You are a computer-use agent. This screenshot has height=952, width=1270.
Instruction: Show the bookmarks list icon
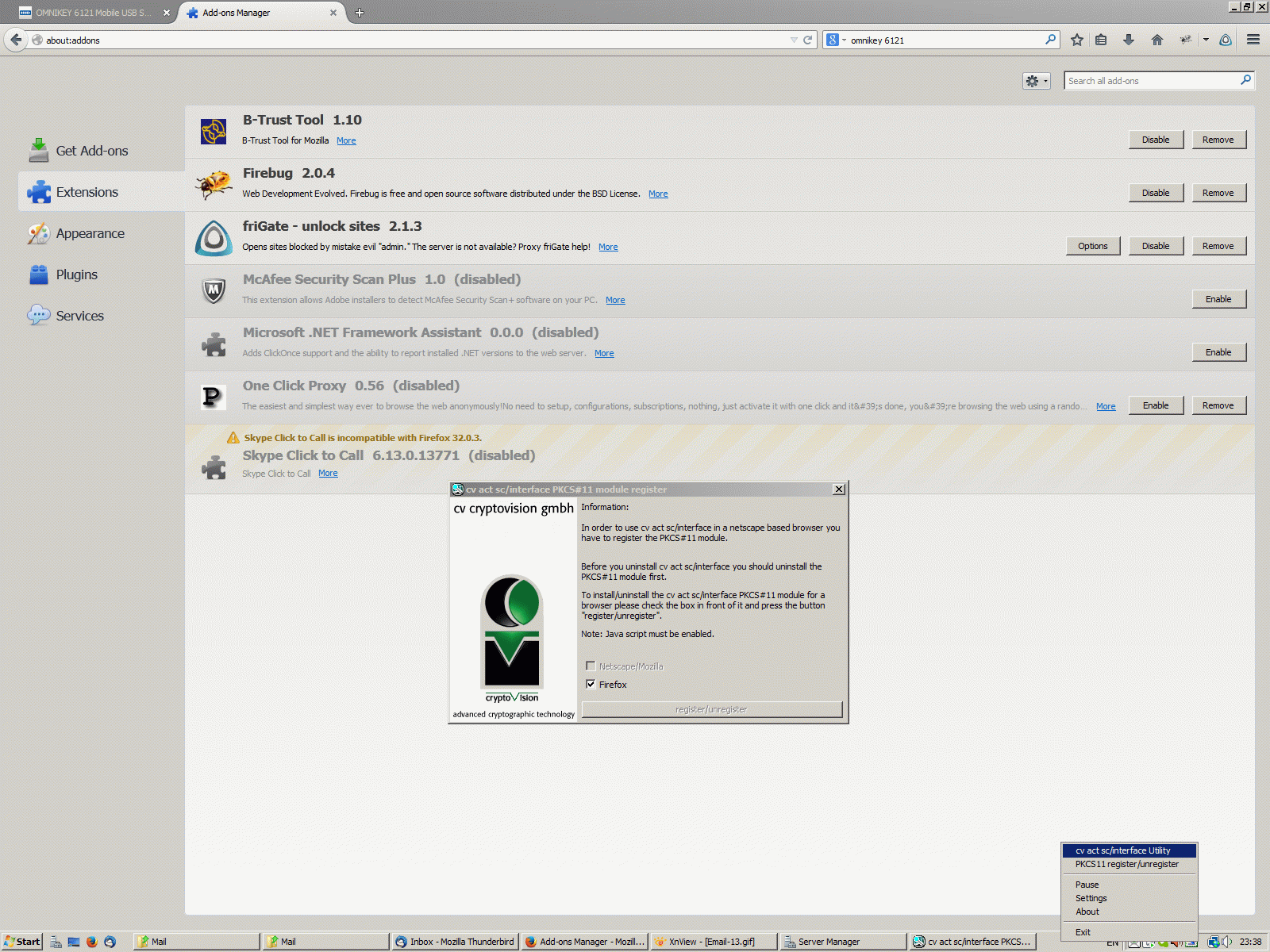click(x=1101, y=40)
